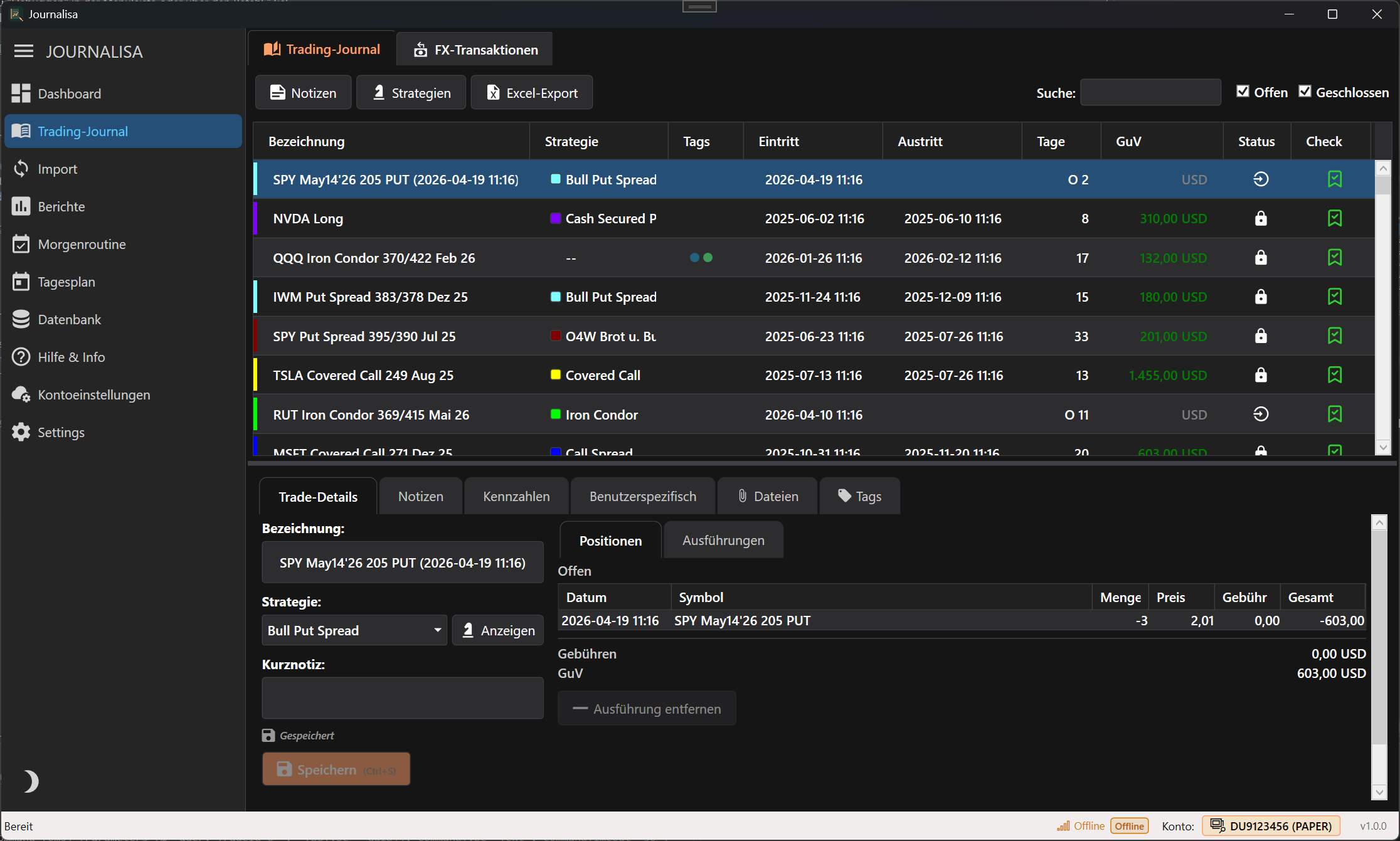
Task: Uncheck the Geschlossen filter checkbox
Action: pyautogui.click(x=1306, y=91)
